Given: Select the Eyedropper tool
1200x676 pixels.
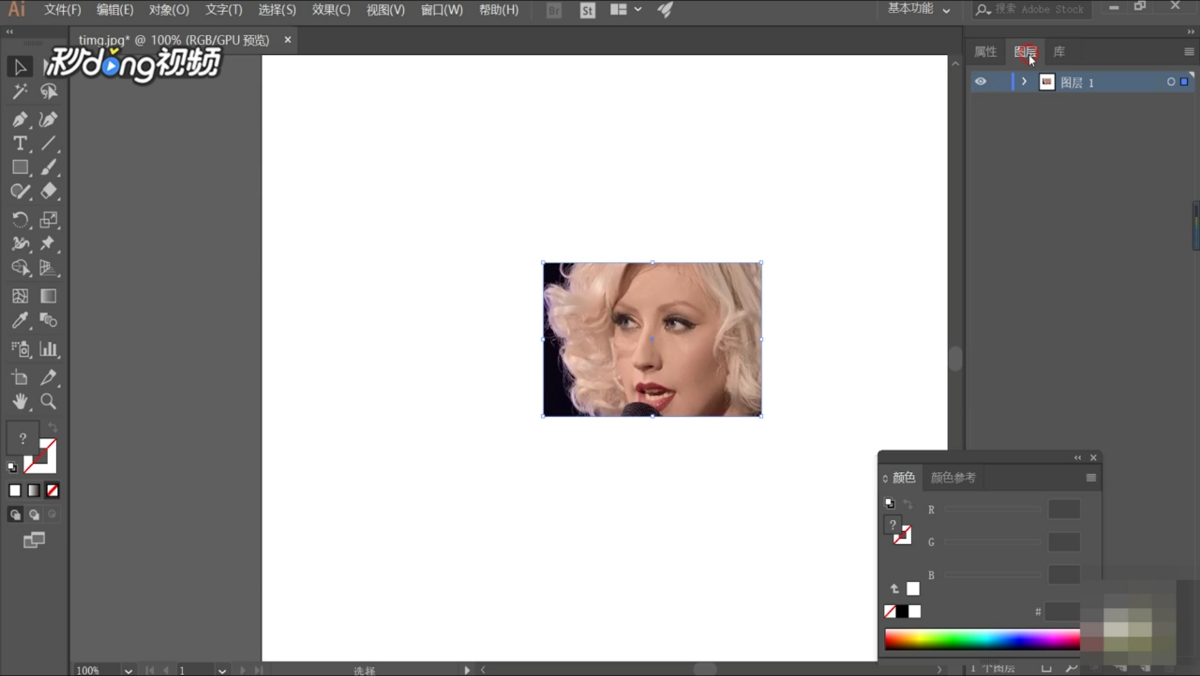Looking at the screenshot, I should [x=20, y=321].
